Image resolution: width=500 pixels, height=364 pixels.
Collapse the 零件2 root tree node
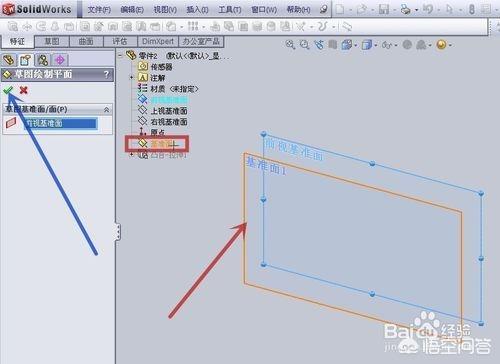120,55
